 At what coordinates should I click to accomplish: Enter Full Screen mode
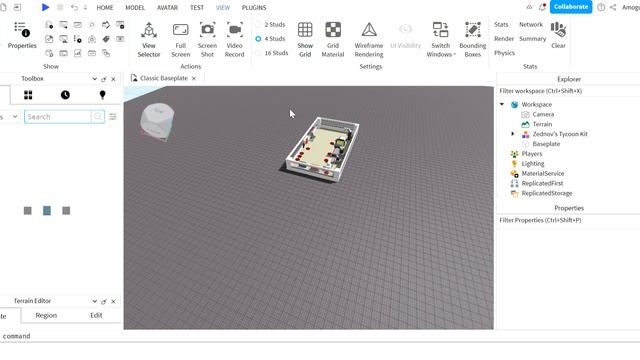click(x=180, y=40)
